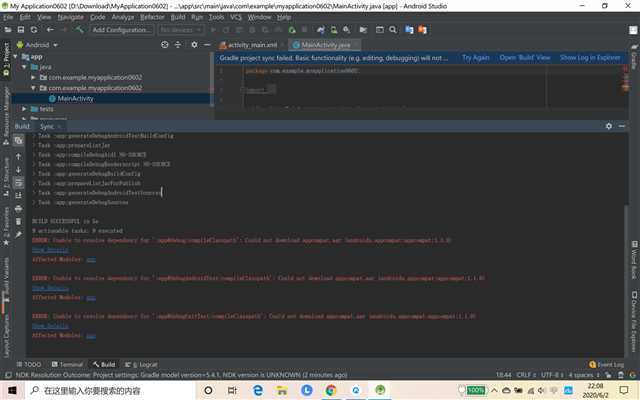Hide the Build panel with minus icon

(622, 126)
